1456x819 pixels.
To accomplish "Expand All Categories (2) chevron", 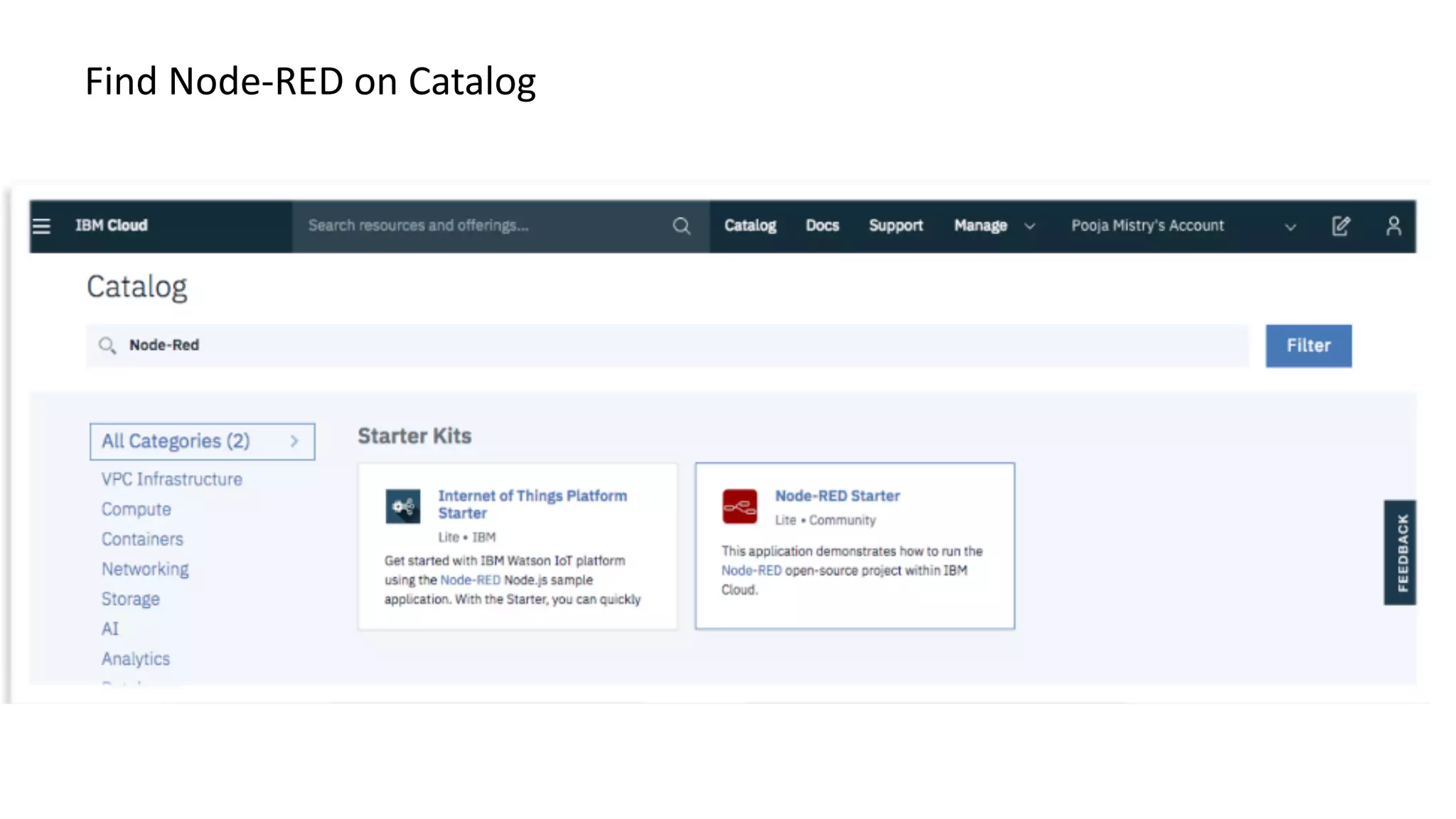I will [294, 441].
